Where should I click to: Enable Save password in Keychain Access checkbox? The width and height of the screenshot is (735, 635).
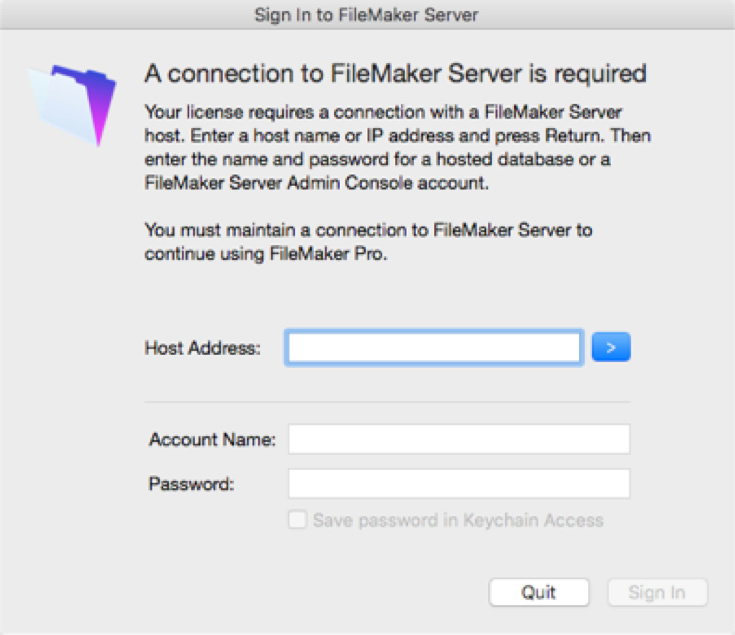point(298,520)
